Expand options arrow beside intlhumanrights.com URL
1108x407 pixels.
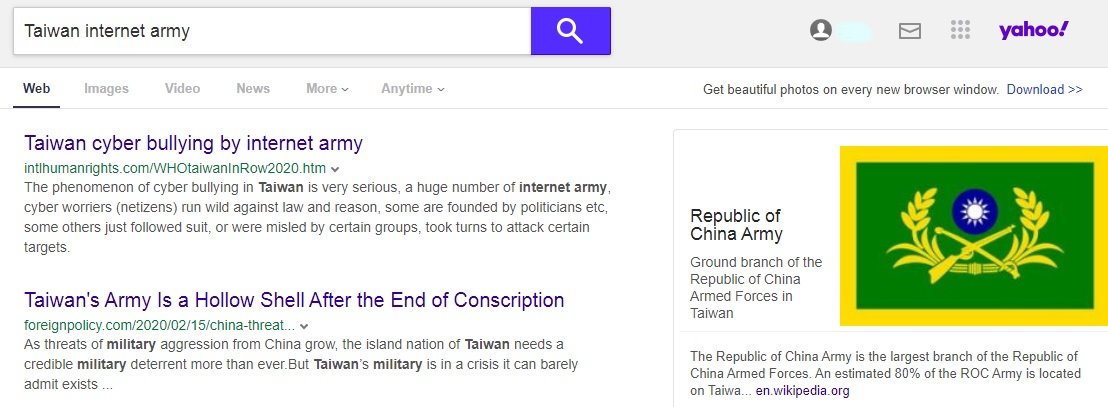click(336, 169)
